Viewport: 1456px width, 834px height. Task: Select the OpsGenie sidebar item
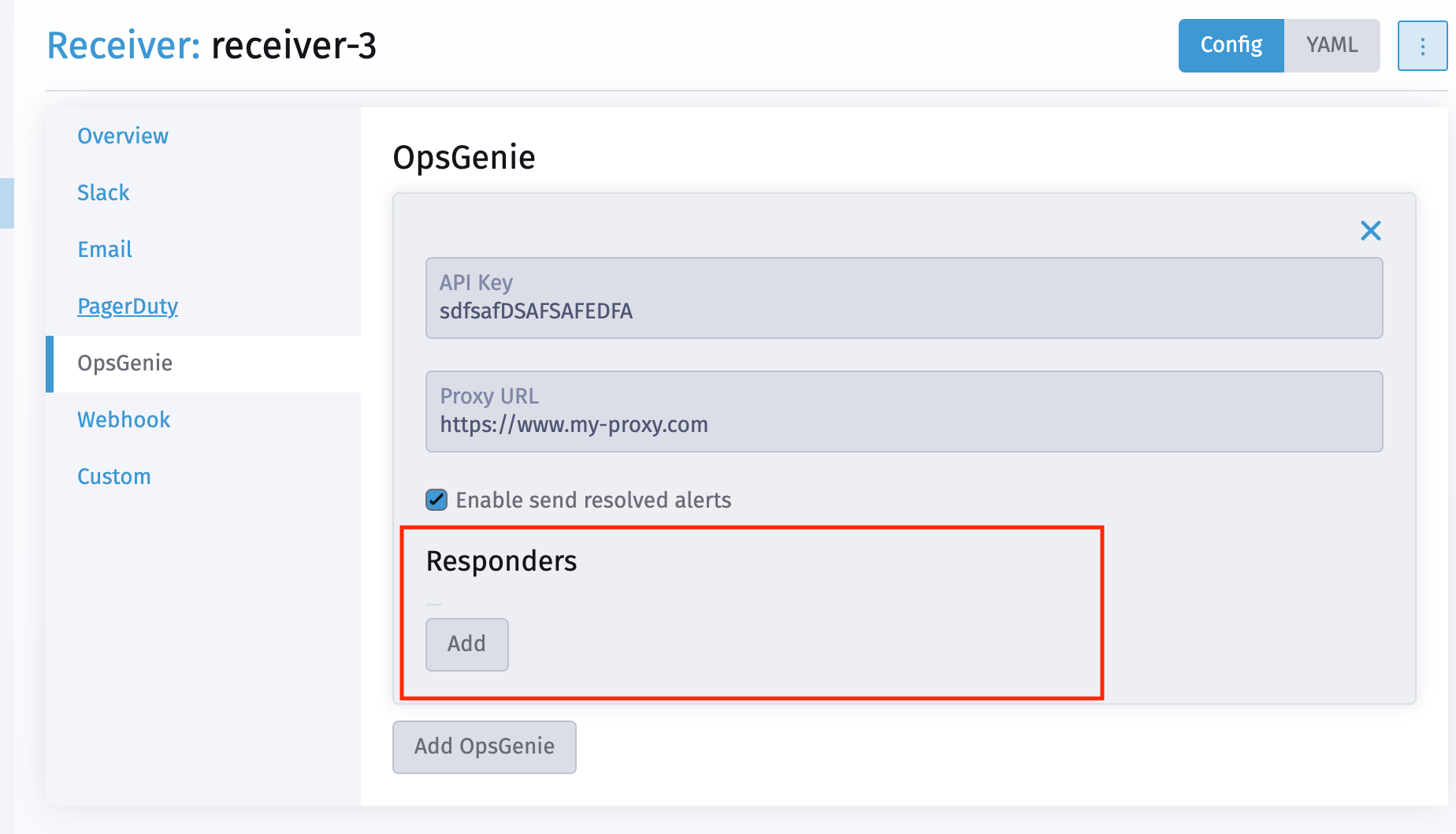(x=124, y=363)
